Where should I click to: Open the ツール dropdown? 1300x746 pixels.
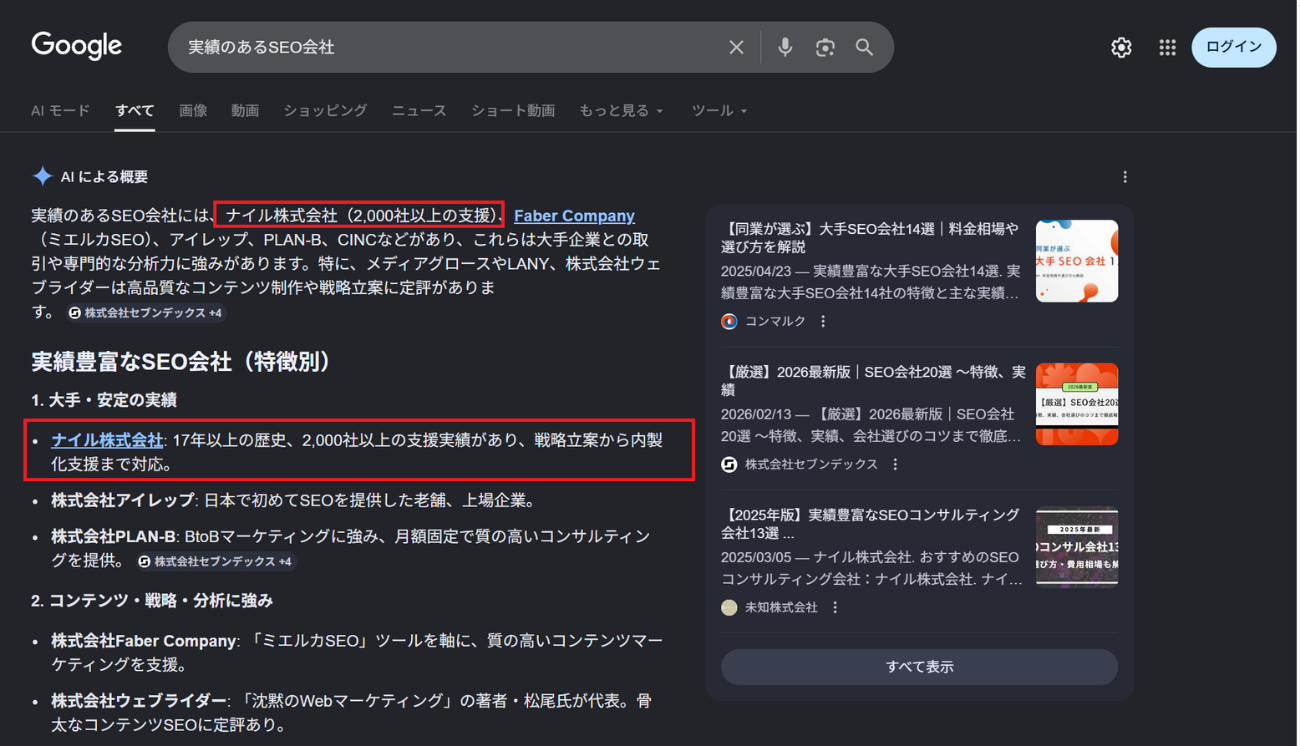point(718,110)
